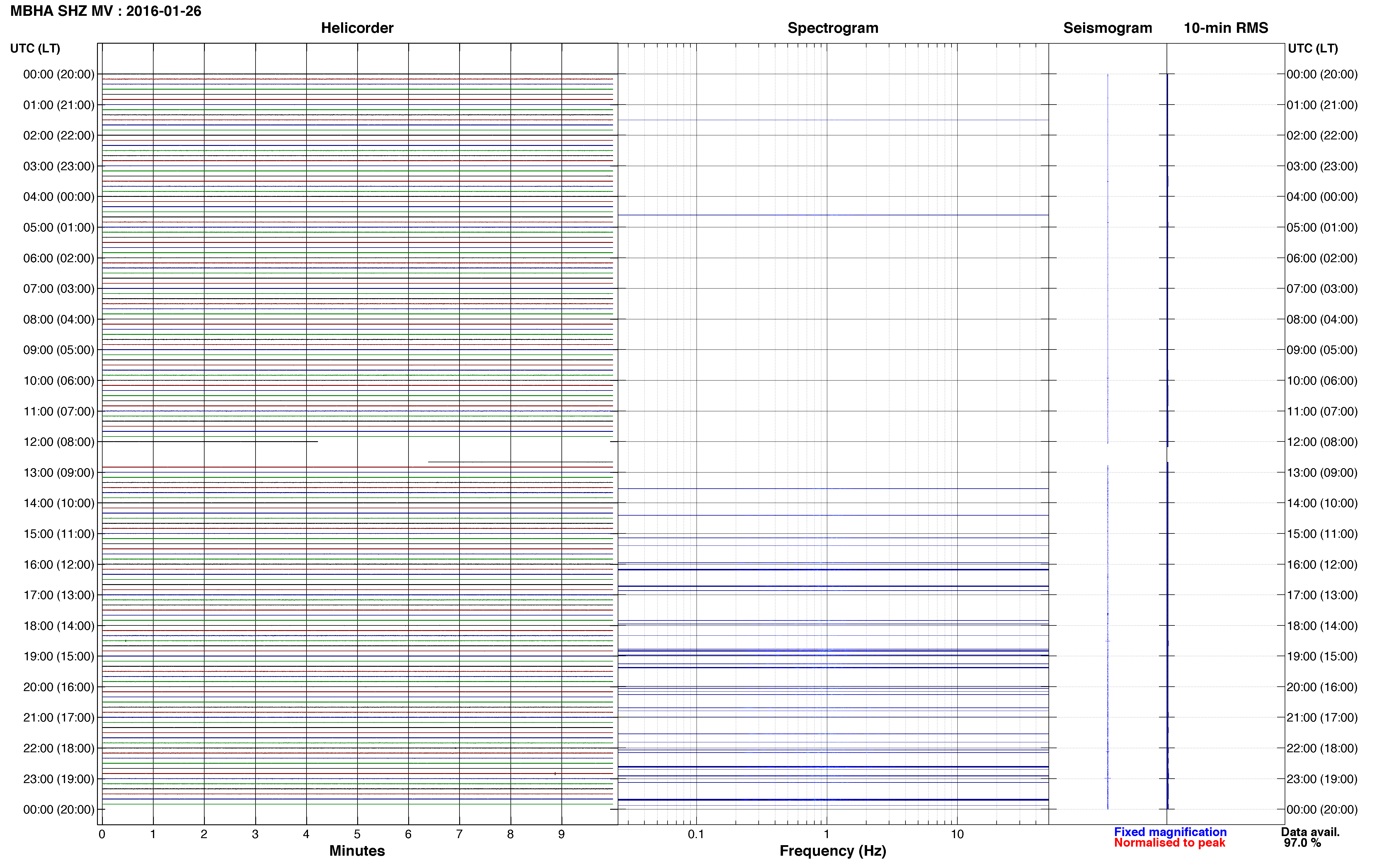Click left time label '12:00 (08:00)'

tap(59, 442)
